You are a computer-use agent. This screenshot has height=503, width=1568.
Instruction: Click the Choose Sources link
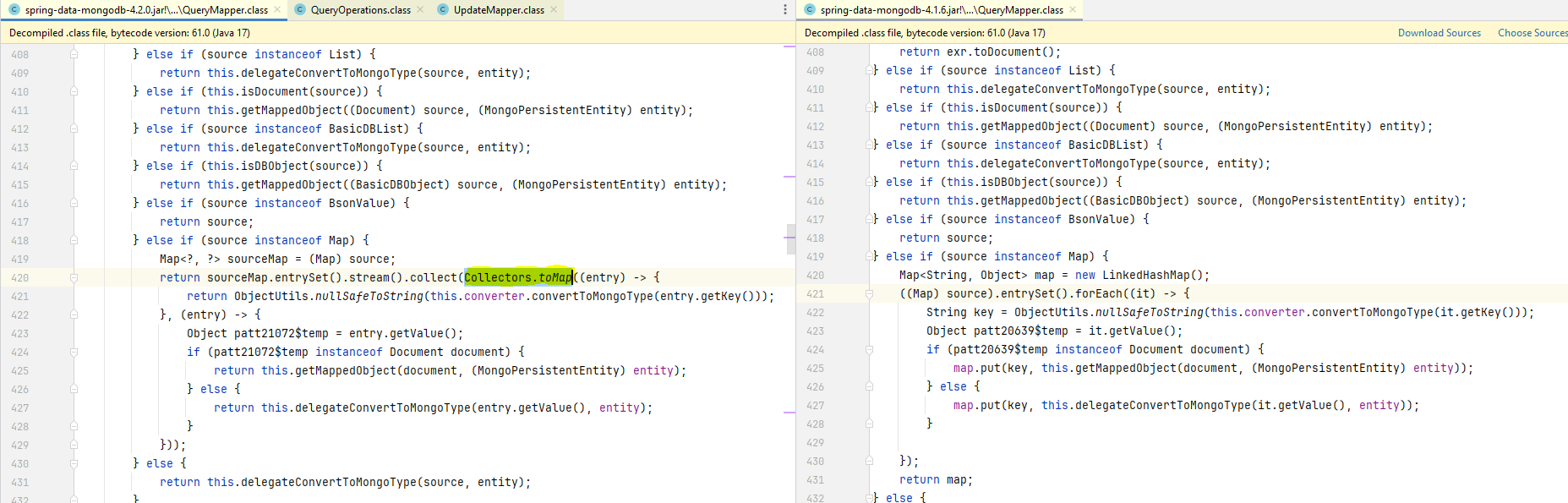1532,33
